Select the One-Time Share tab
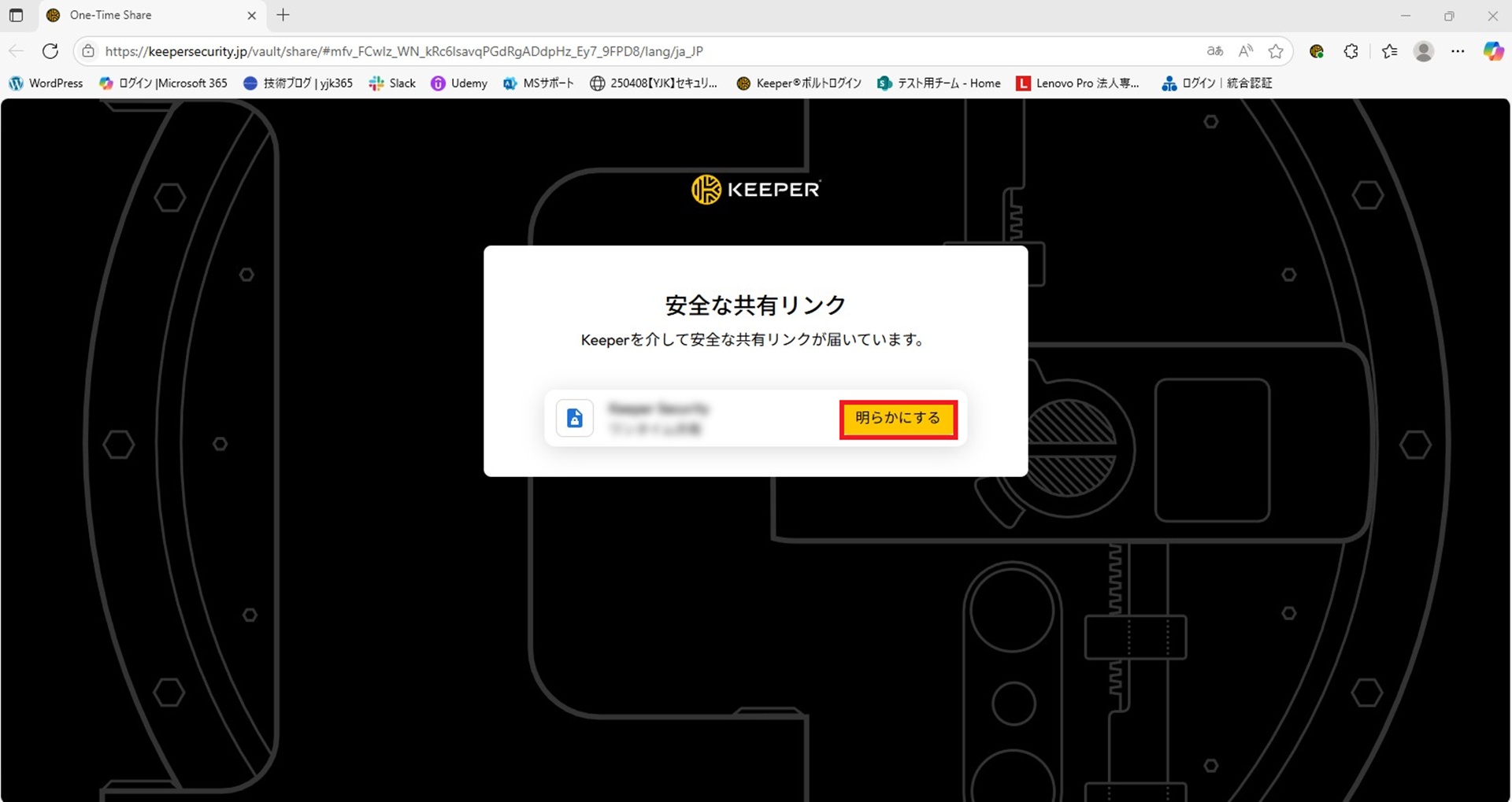The image size is (1512, 802). pos(142,15)
